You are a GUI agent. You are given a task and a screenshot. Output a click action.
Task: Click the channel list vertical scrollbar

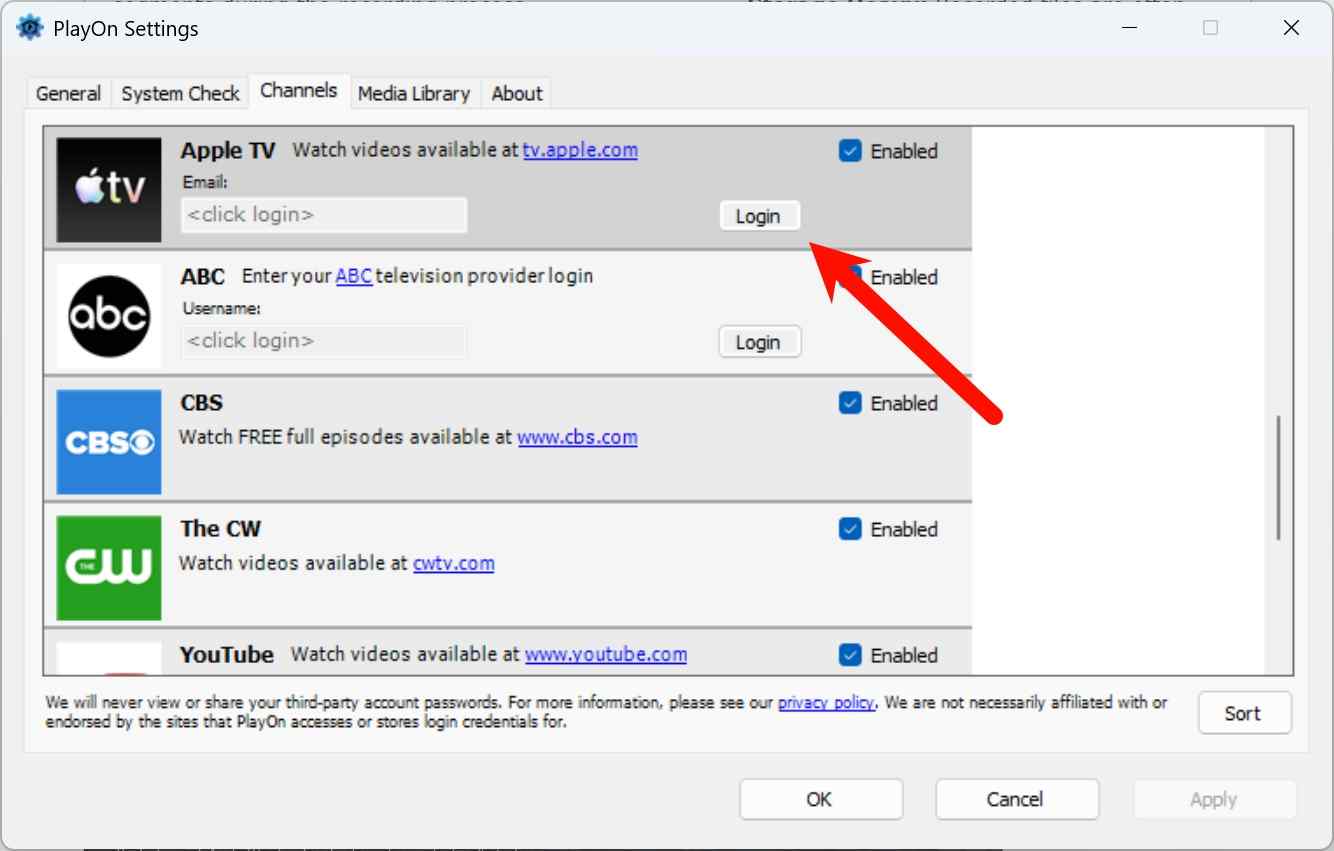(1279, 480)
